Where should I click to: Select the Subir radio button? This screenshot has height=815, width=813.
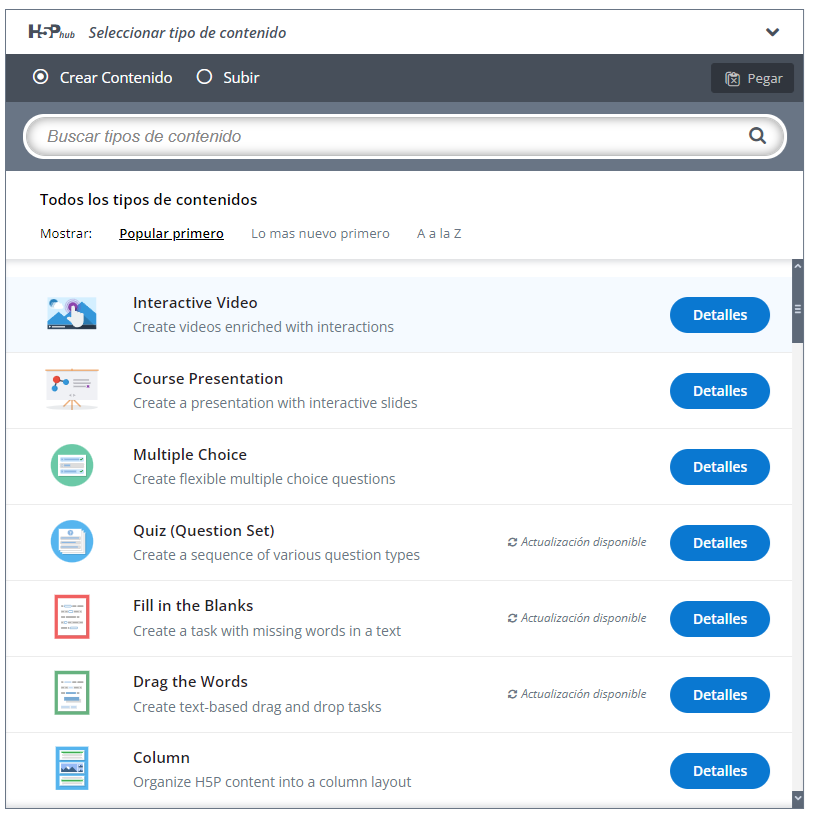[205, 77]
